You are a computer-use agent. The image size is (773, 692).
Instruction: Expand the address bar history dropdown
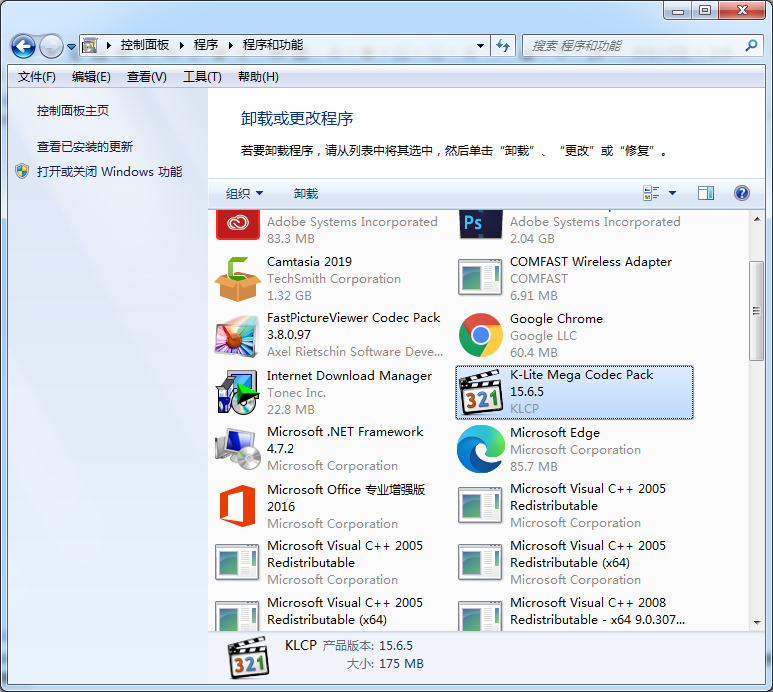[x=481, y=46]
